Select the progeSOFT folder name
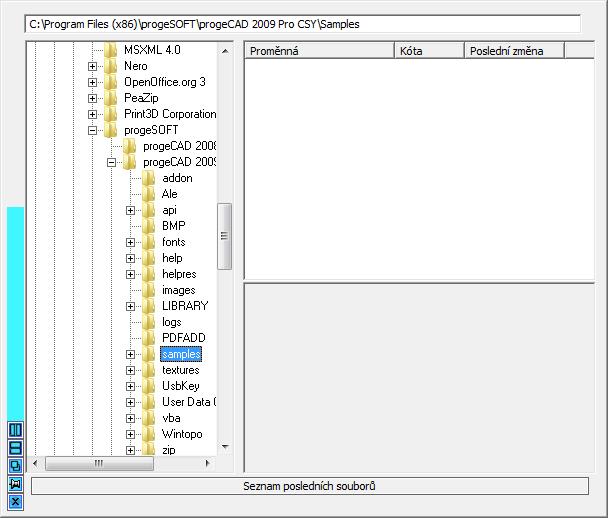The width and height of the screenshot is (608, 518). click(x=151, y=130)
